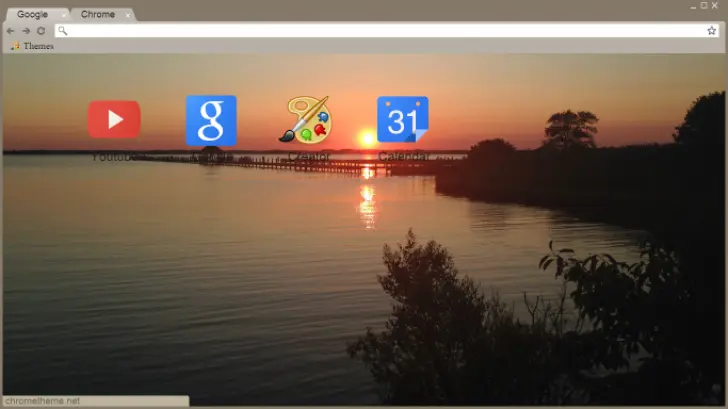Open the YouTube app icon
728x409 pixels.
point(114,120)
